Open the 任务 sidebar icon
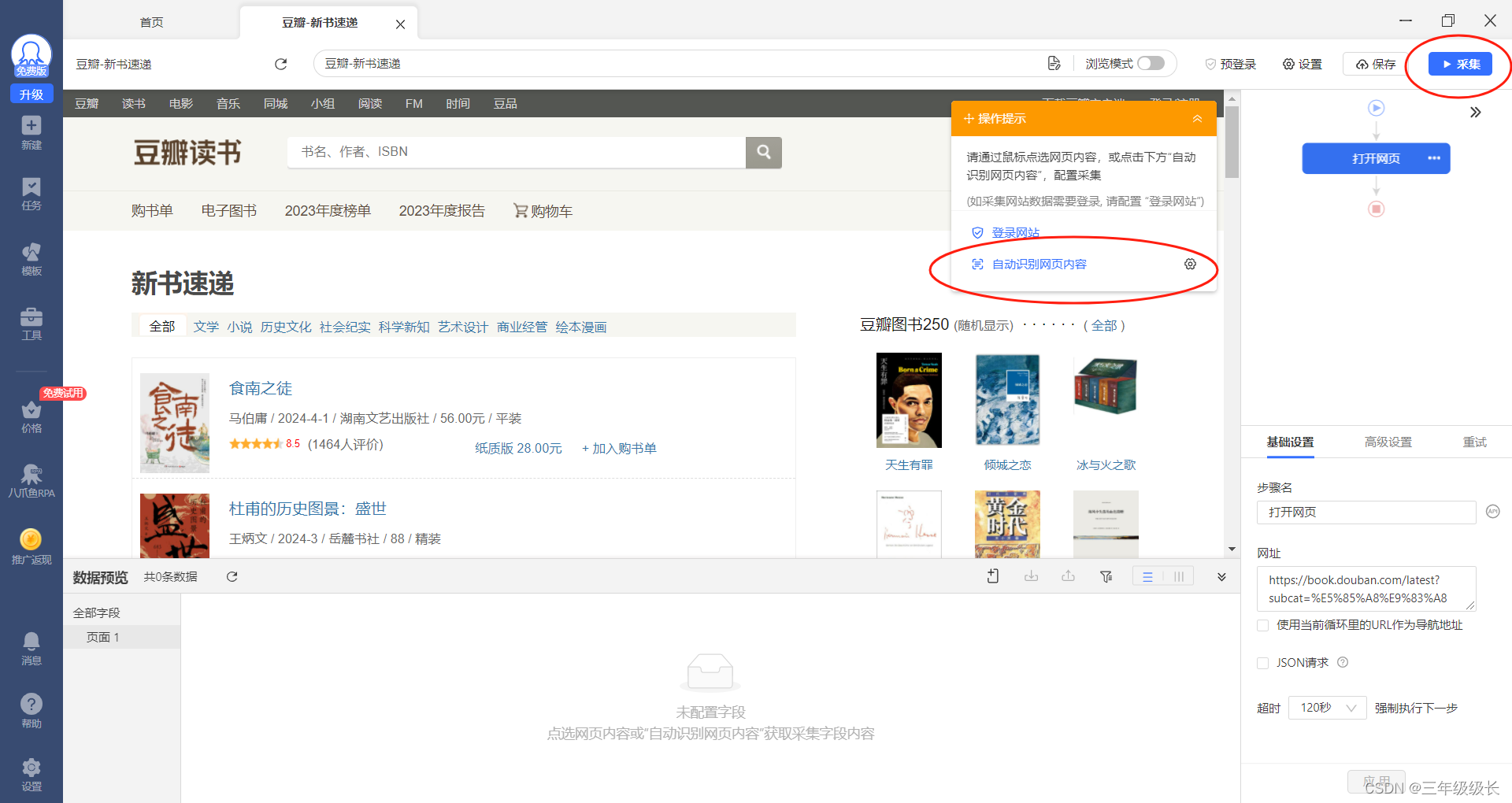 coord(31,187)
